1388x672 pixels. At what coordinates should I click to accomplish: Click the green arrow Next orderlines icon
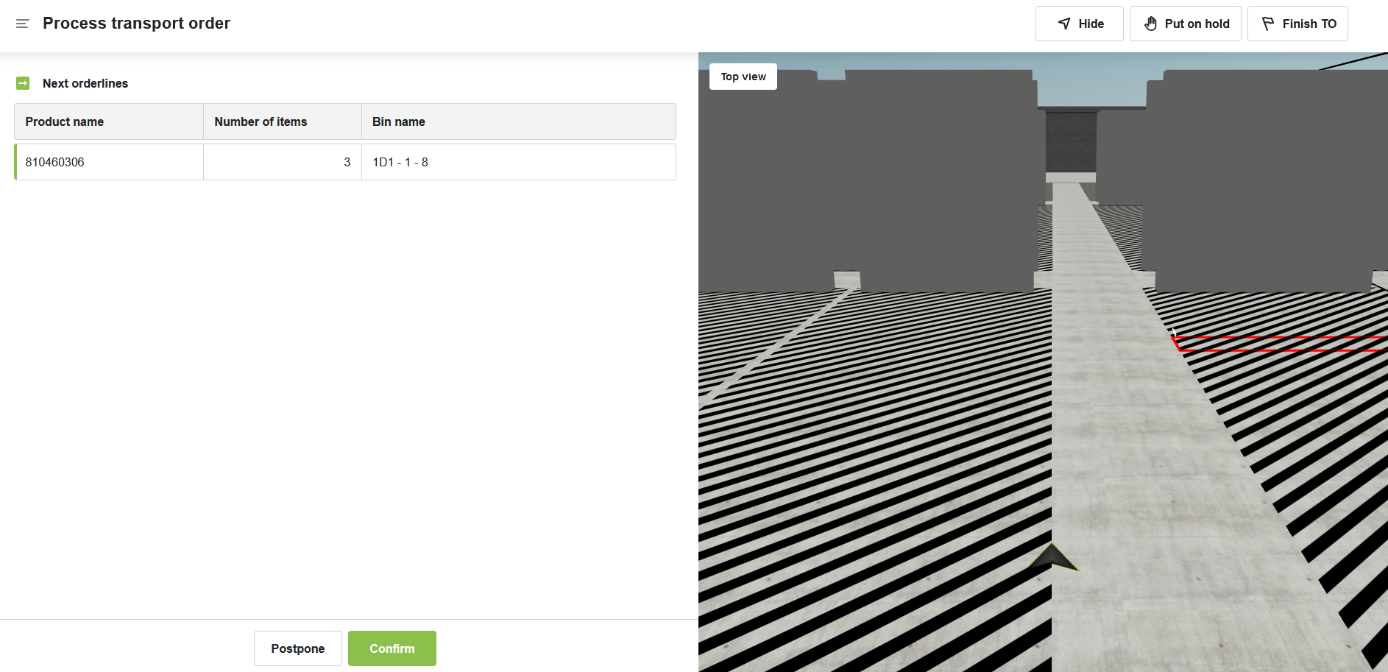[x=22, y=83]
